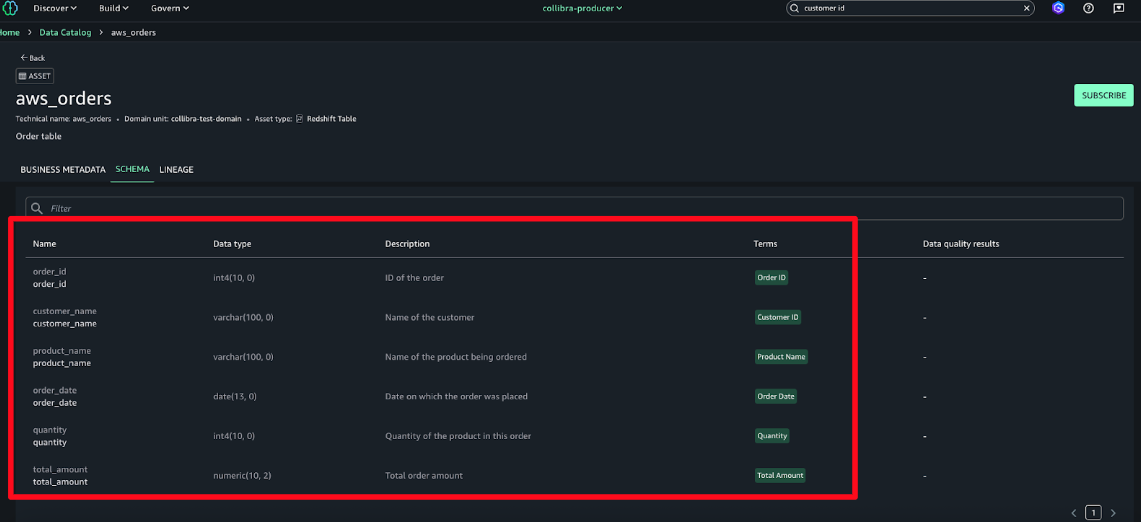Click the Collibra logo icon
The width and height of the screenshot is (1141, 522).
(x=9, y=8)
